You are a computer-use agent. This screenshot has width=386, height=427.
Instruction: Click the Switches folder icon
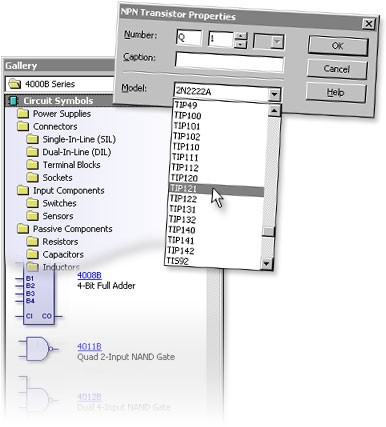coord(32,203)
